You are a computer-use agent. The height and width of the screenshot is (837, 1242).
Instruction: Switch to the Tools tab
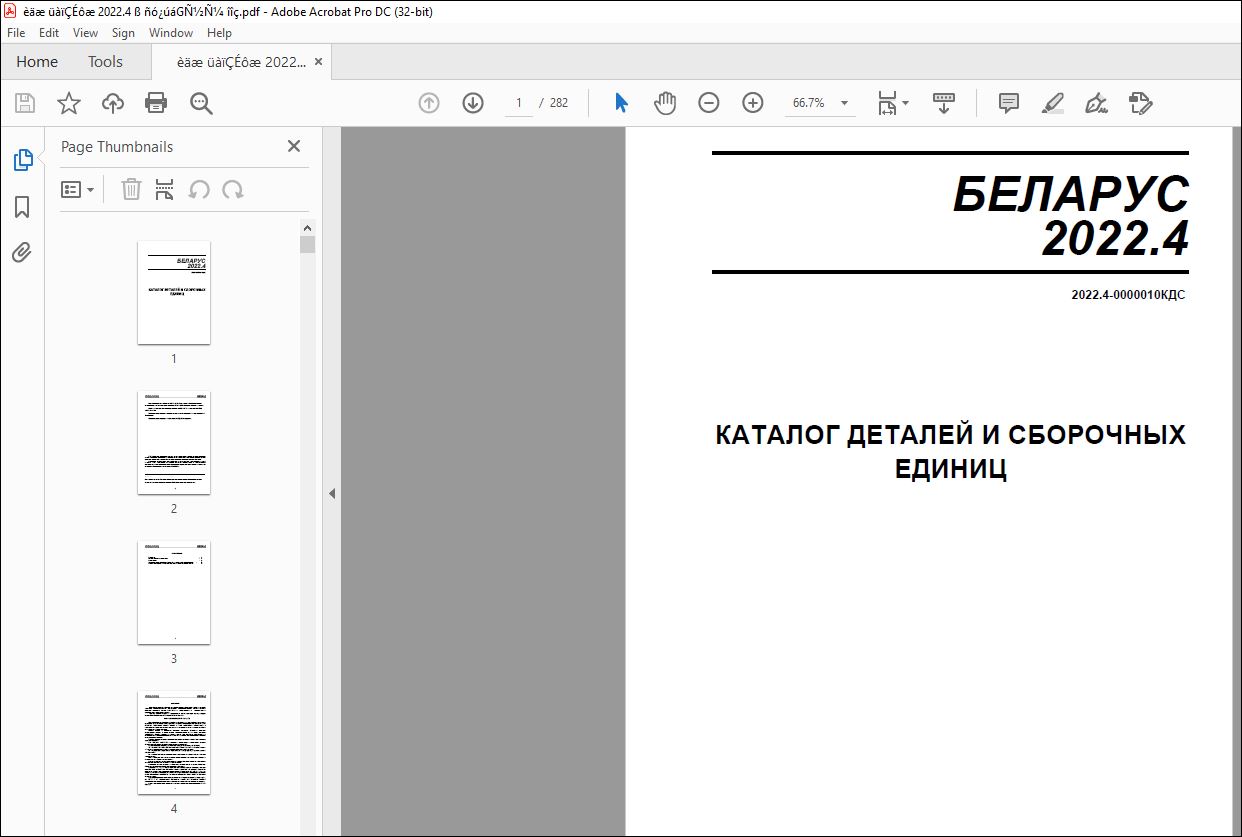pyautogui.click(x=105, y=62)
